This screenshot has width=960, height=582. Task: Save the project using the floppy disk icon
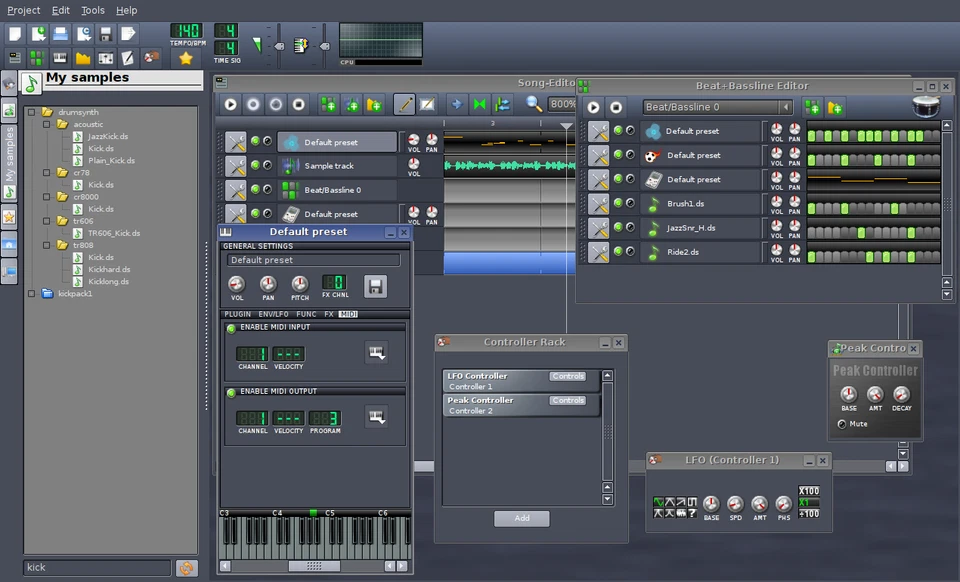(x=106, y=33)
